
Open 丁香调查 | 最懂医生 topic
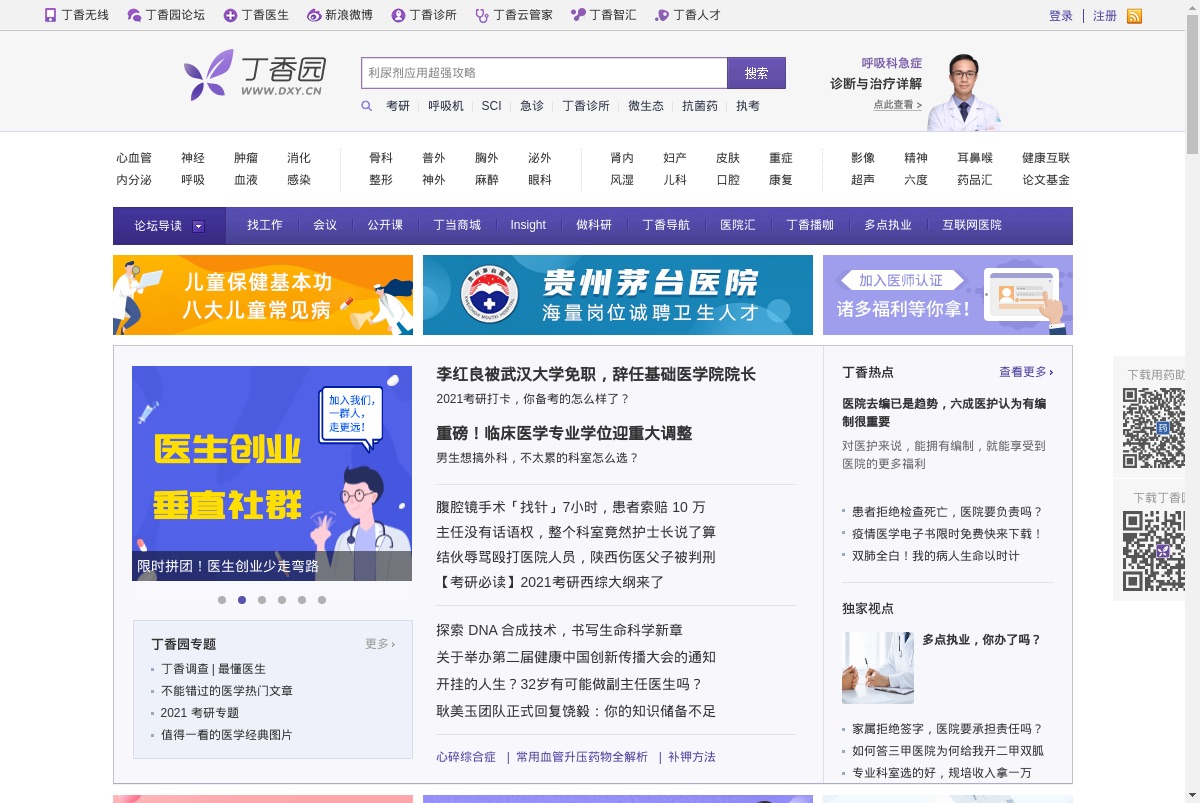pos(213,669)
